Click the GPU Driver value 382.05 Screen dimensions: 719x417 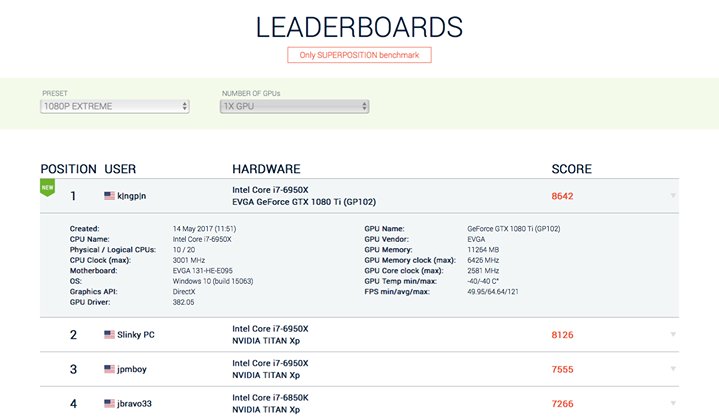183,302
